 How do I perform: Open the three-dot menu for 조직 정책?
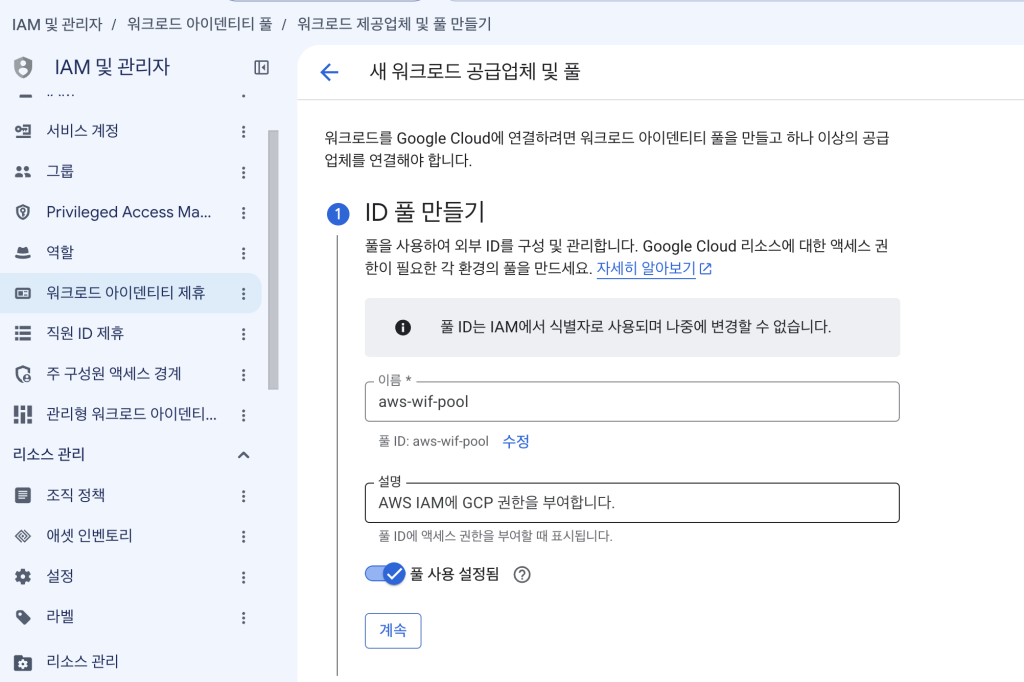pyautogui.click(x=244, y=496)
